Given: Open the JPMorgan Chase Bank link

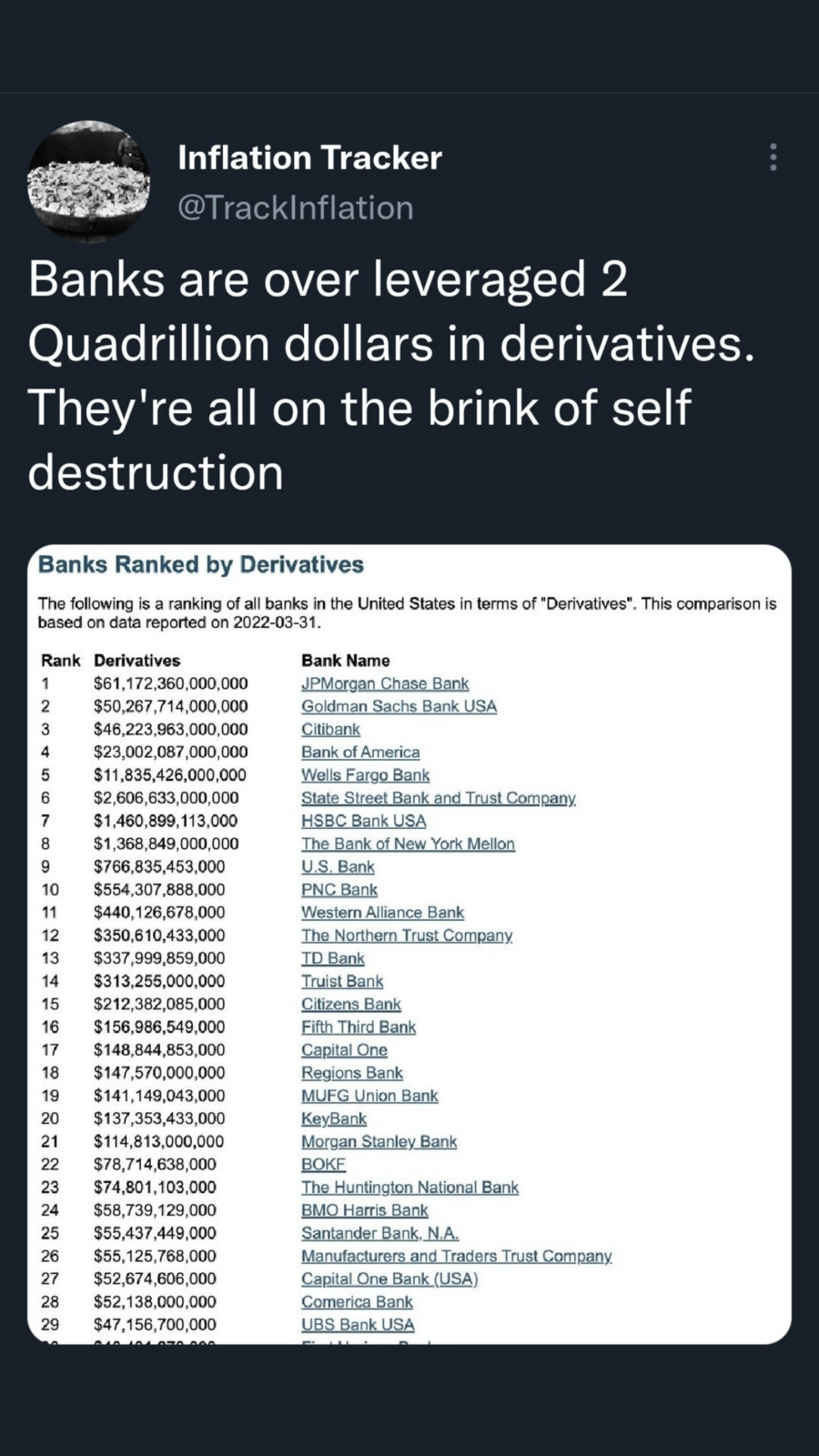Looking at the screenshot, I should pyautogui.click(x=385, y=683).
